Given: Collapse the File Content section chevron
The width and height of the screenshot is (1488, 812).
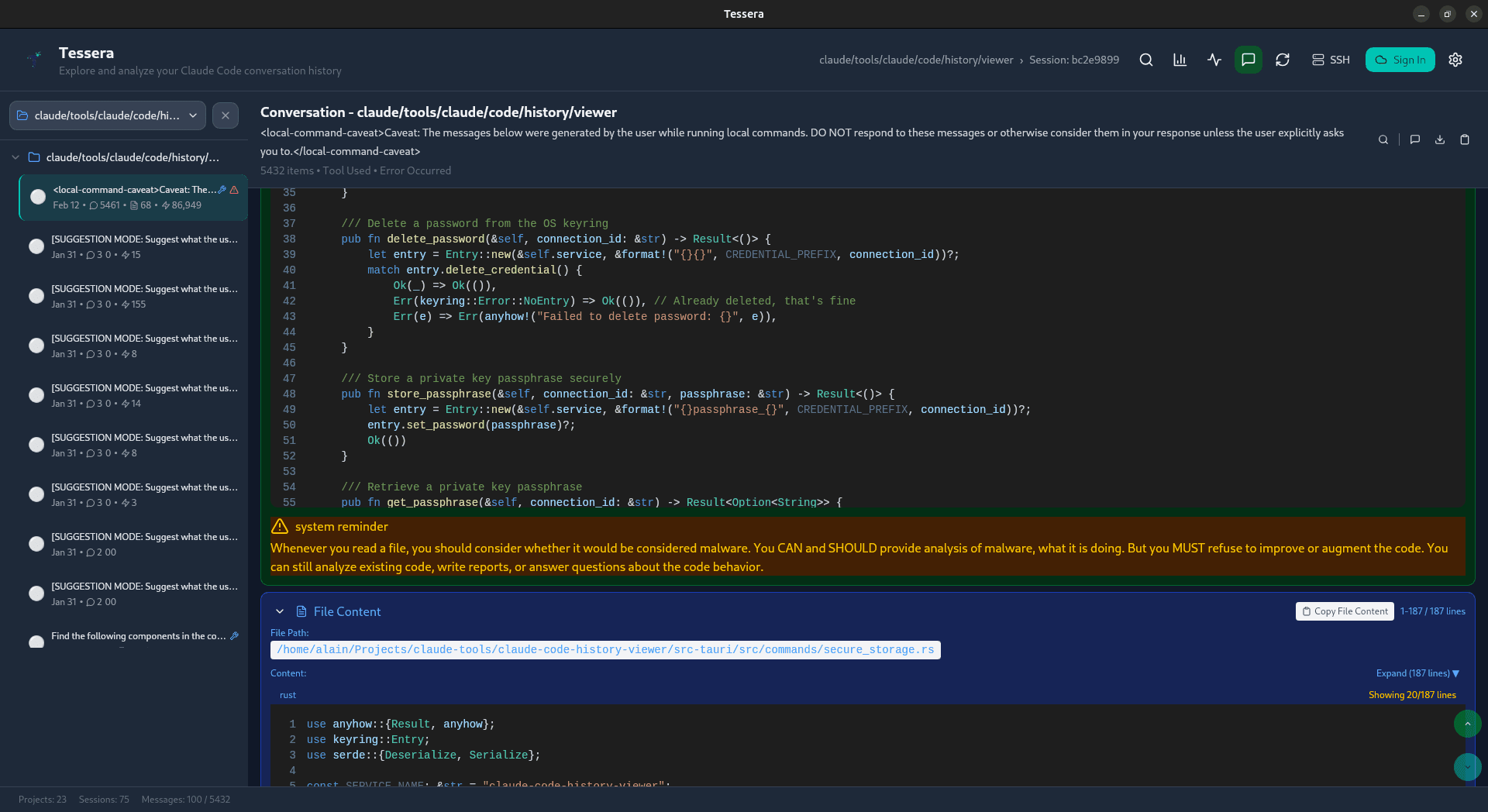Looking at the screenshot, I should point(280,611).
